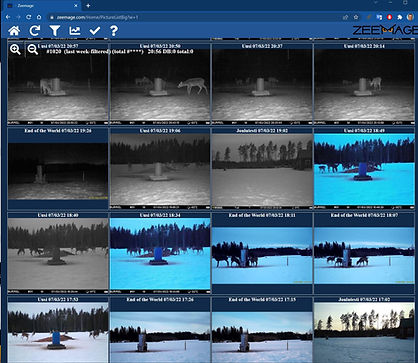The width and height of the screenshot is (418, 363).
Task: Open the Uusi 20:50 thumbnail with walking deer
Action: tap(160, 86)
